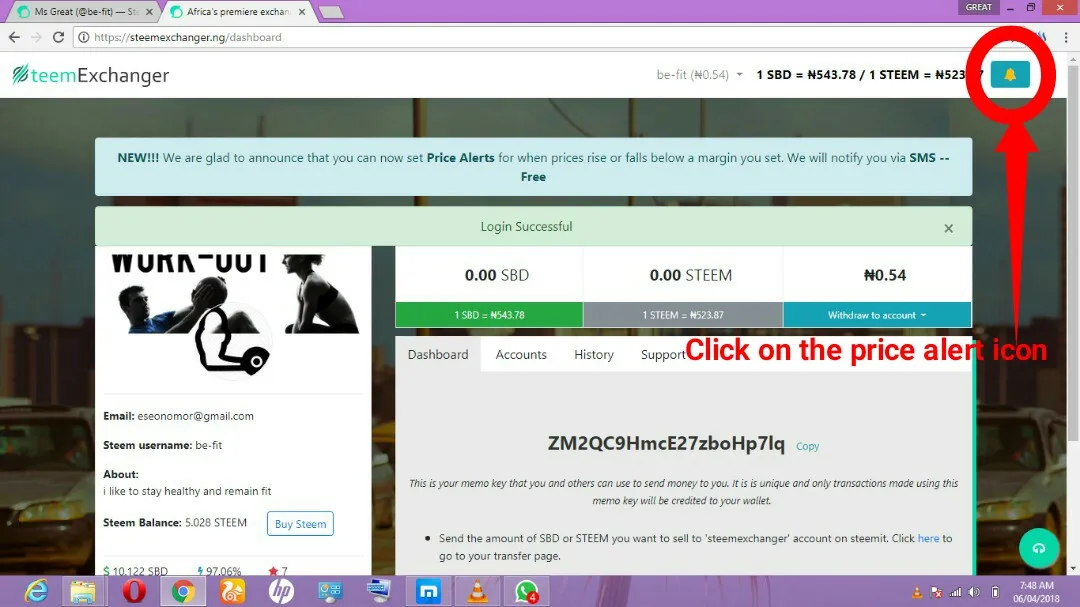Click the battery tray icon

(995, 592)
